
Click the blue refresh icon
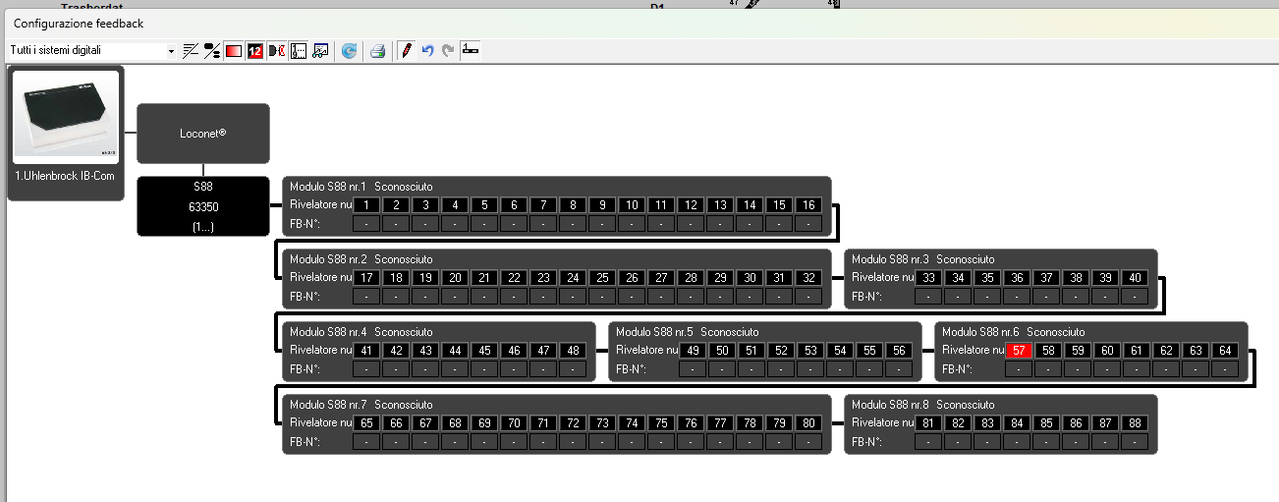[x=349, y=50]
